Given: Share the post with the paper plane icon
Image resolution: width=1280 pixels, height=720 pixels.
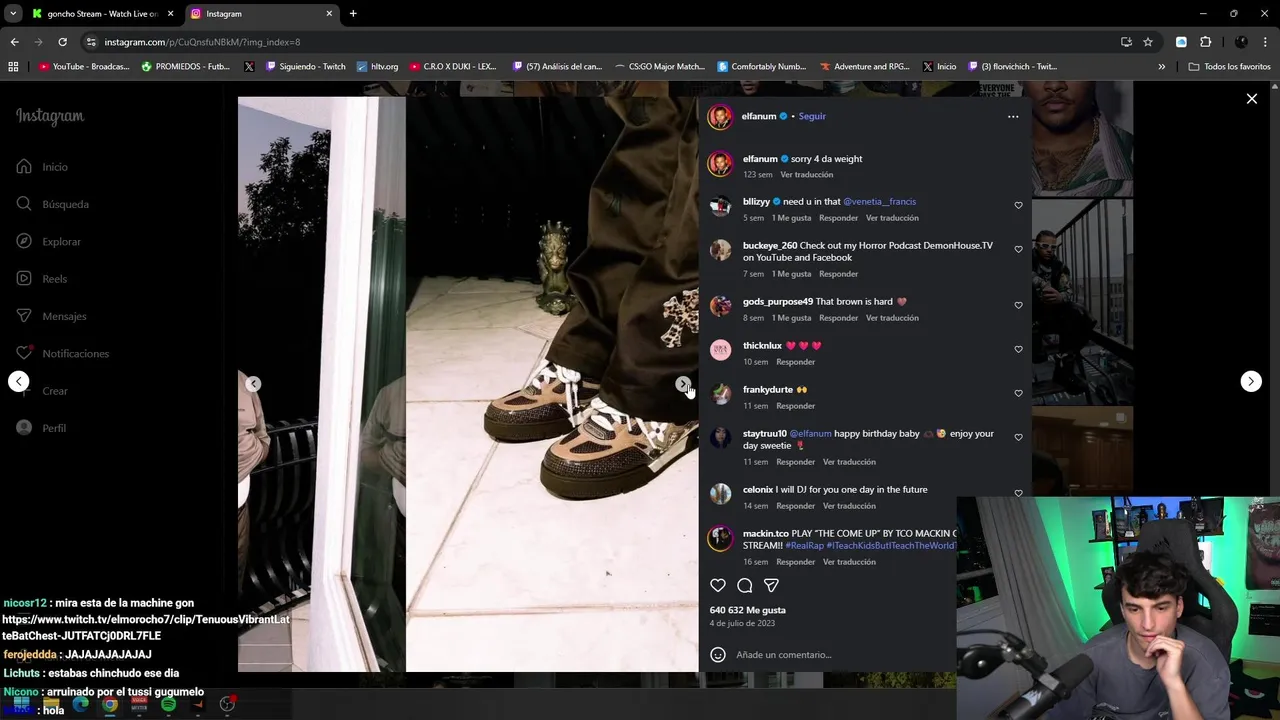Looking at the screenshot, I should click(x=771, y=585).
